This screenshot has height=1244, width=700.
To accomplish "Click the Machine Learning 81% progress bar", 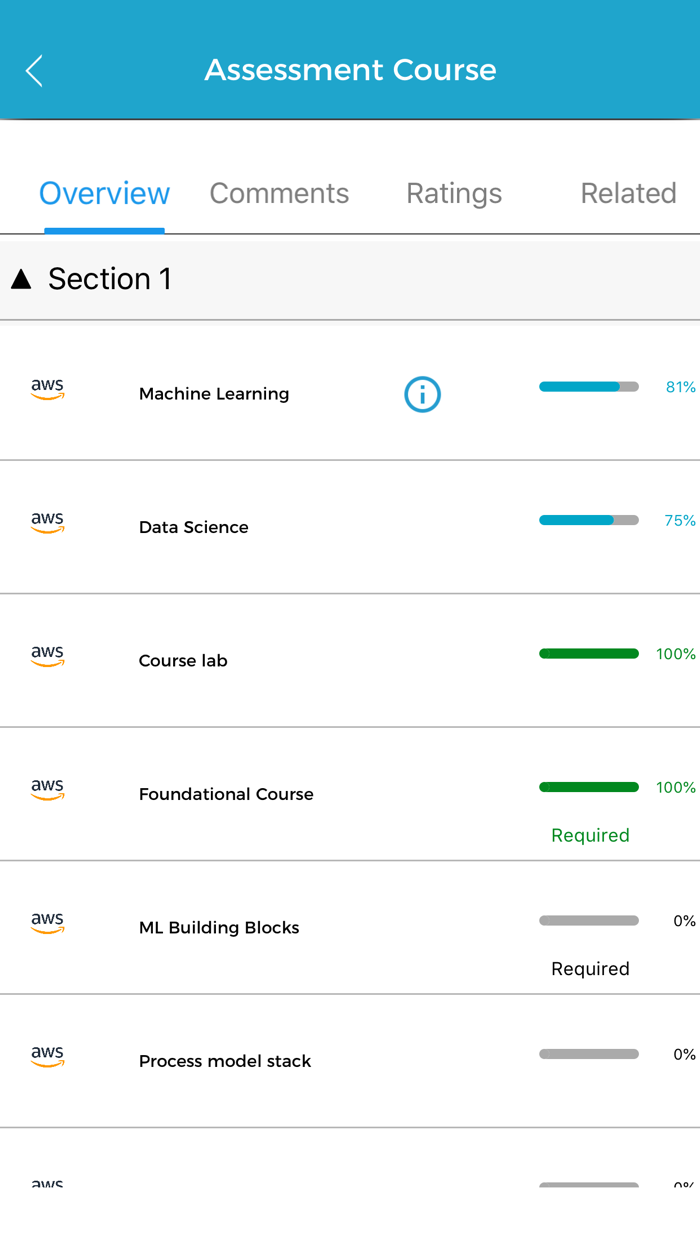I will [x=588, y=387].
